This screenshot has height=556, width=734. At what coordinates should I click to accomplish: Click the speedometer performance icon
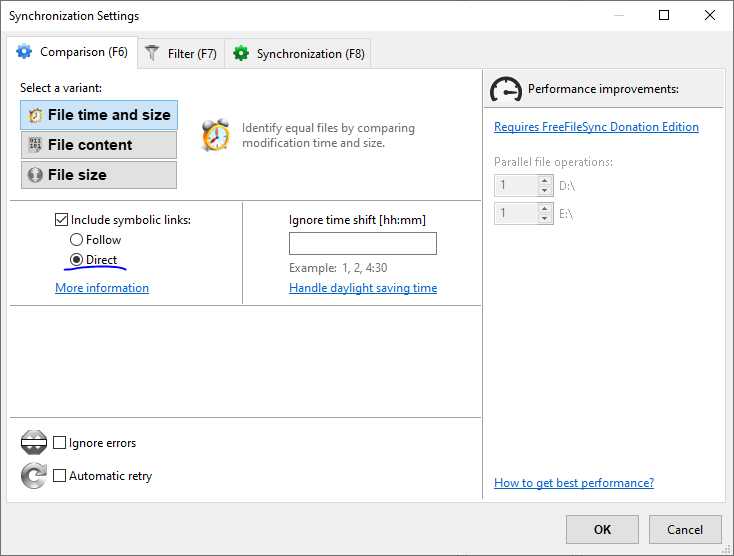[x=506, y=89]
